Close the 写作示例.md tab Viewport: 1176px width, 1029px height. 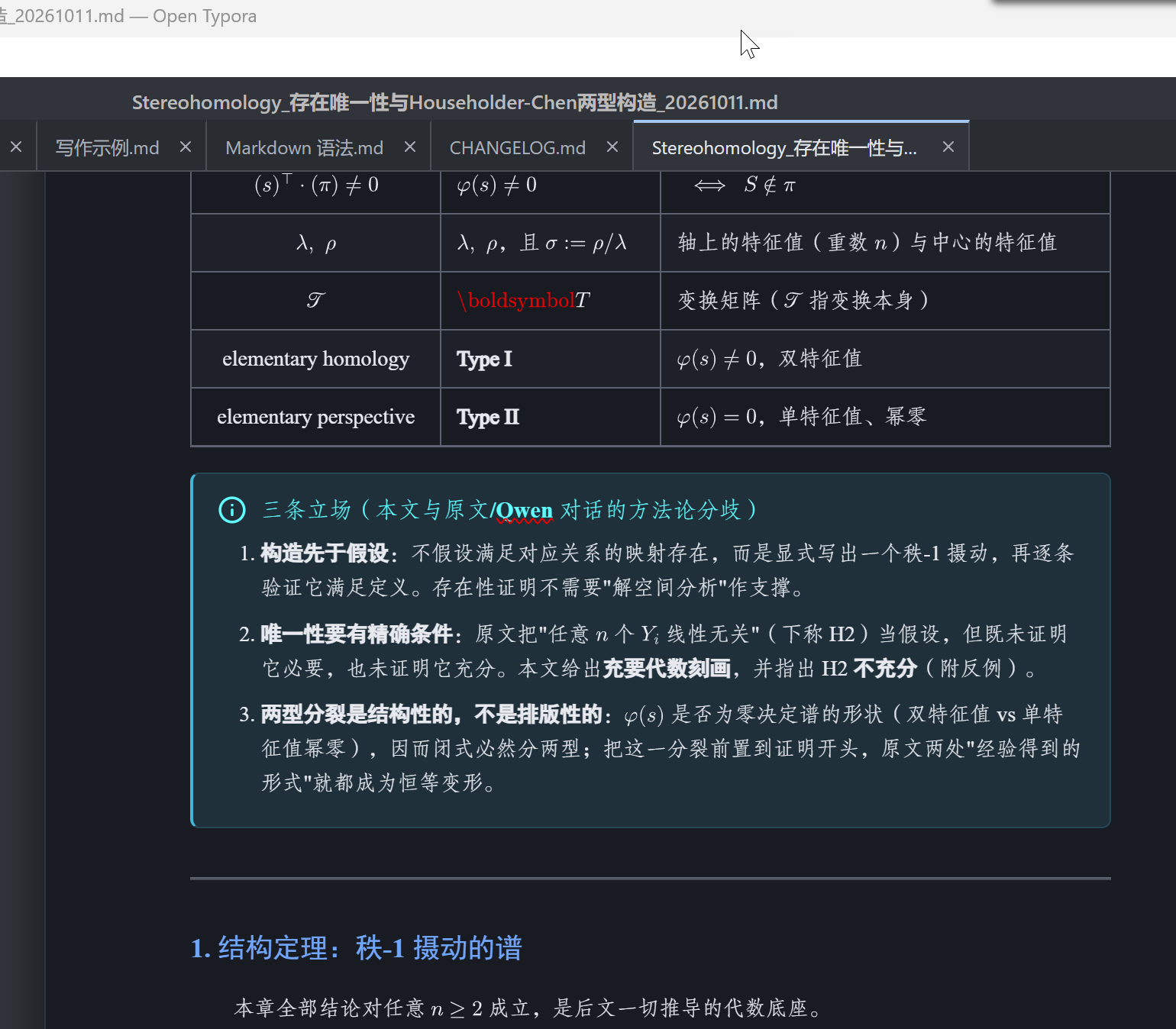tap(186, 147)
